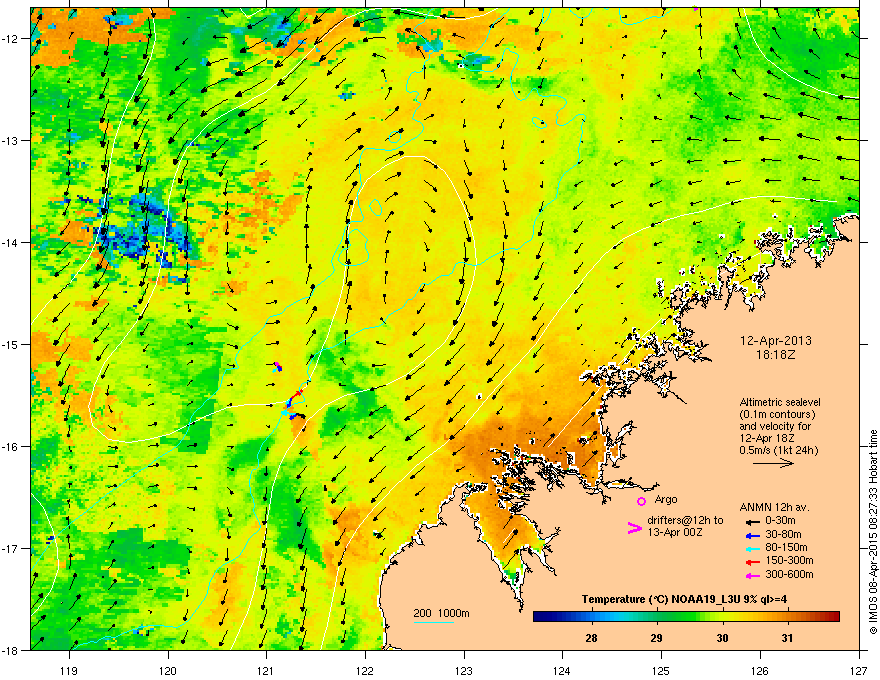The image size is (880, 680).
Task: Click colorbar tick label 29
Action: tap(656, 638)
